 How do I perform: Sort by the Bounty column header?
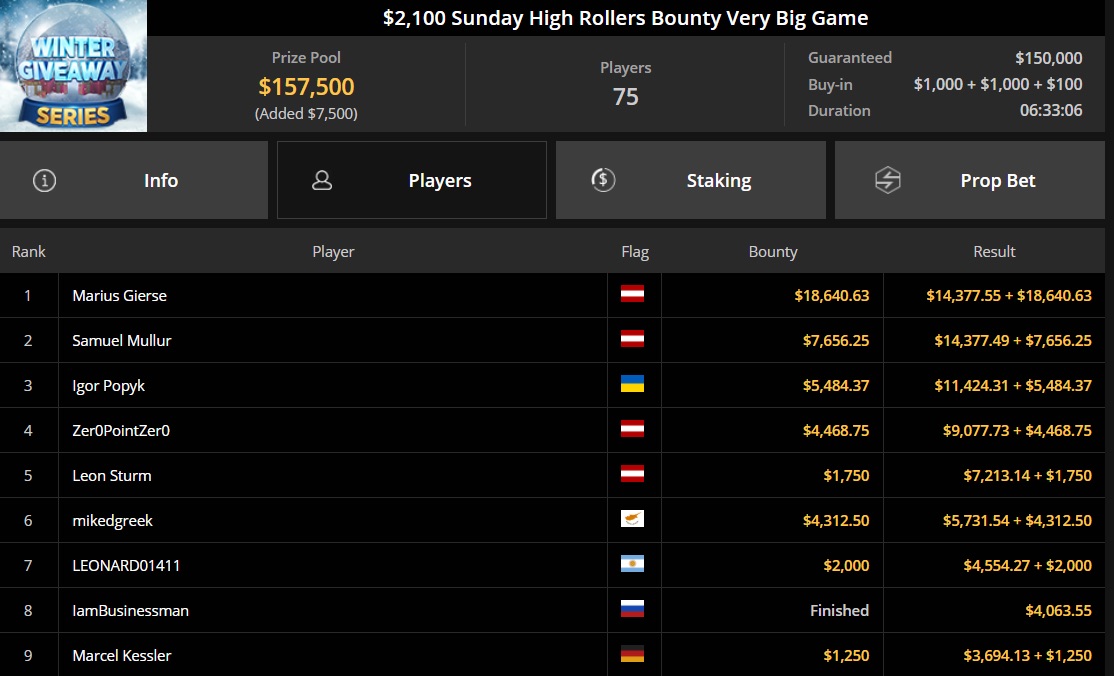(x=773, y=252)
